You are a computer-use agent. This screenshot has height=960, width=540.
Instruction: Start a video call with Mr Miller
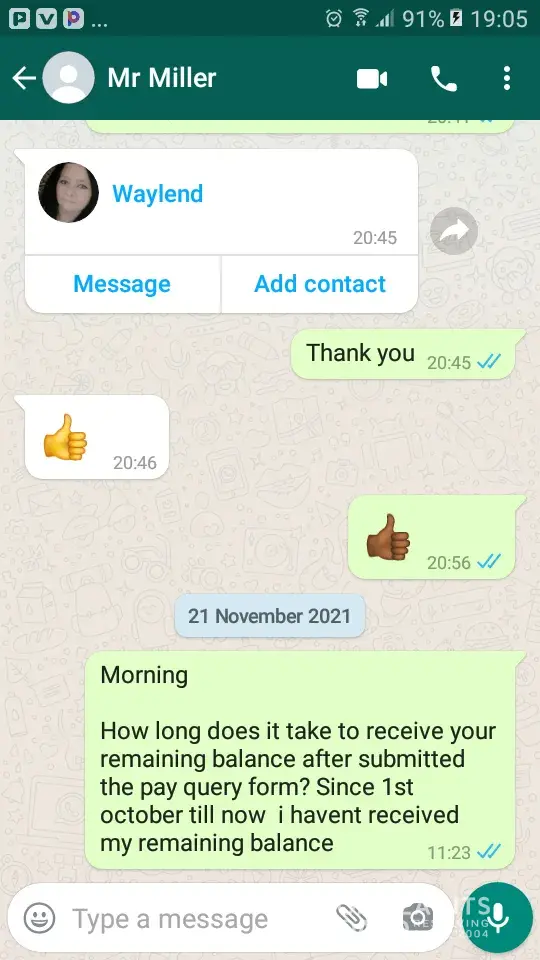coord(372,78)
